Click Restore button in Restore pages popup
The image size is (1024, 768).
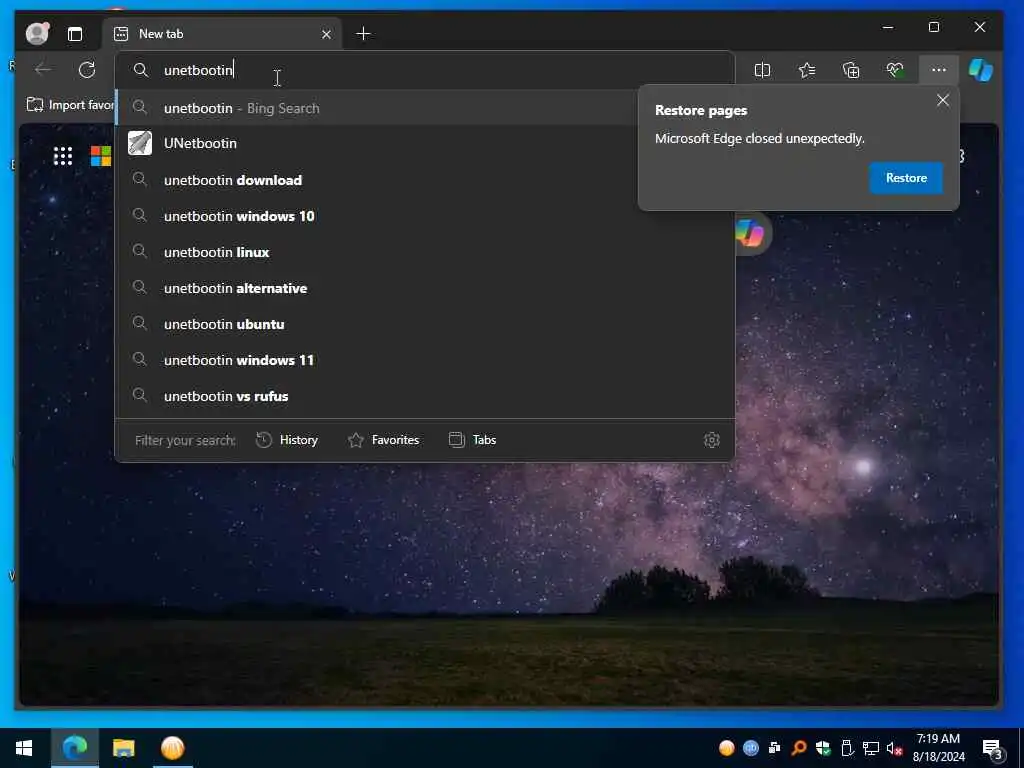(906, 178)
